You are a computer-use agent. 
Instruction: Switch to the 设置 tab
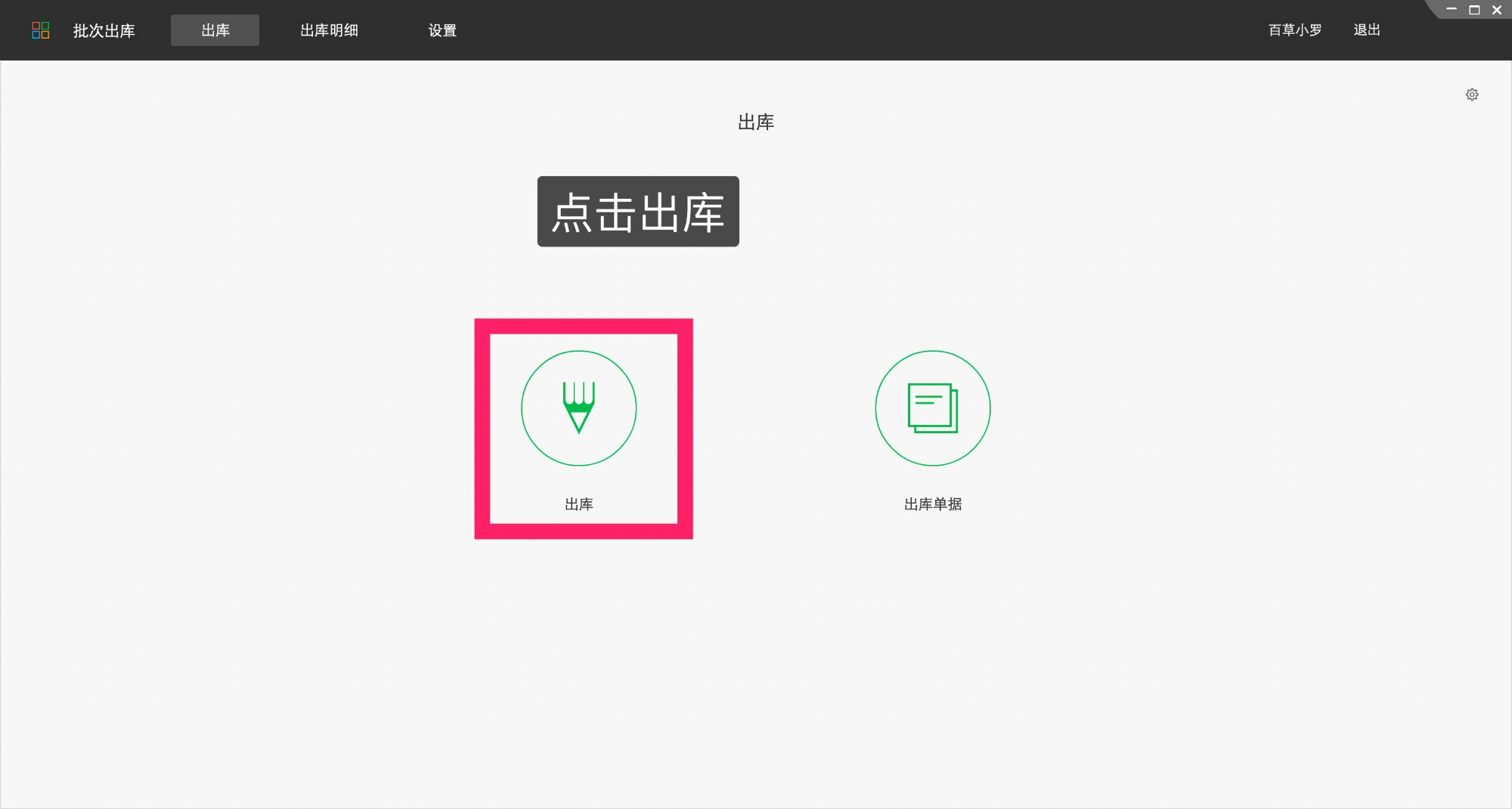pyautogui.click(x=441, y=30)
